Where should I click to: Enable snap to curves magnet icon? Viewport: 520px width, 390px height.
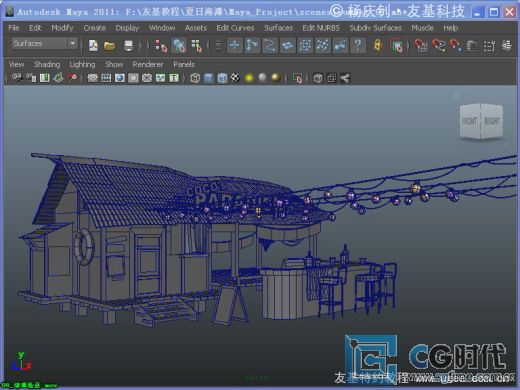coord(439,45)
